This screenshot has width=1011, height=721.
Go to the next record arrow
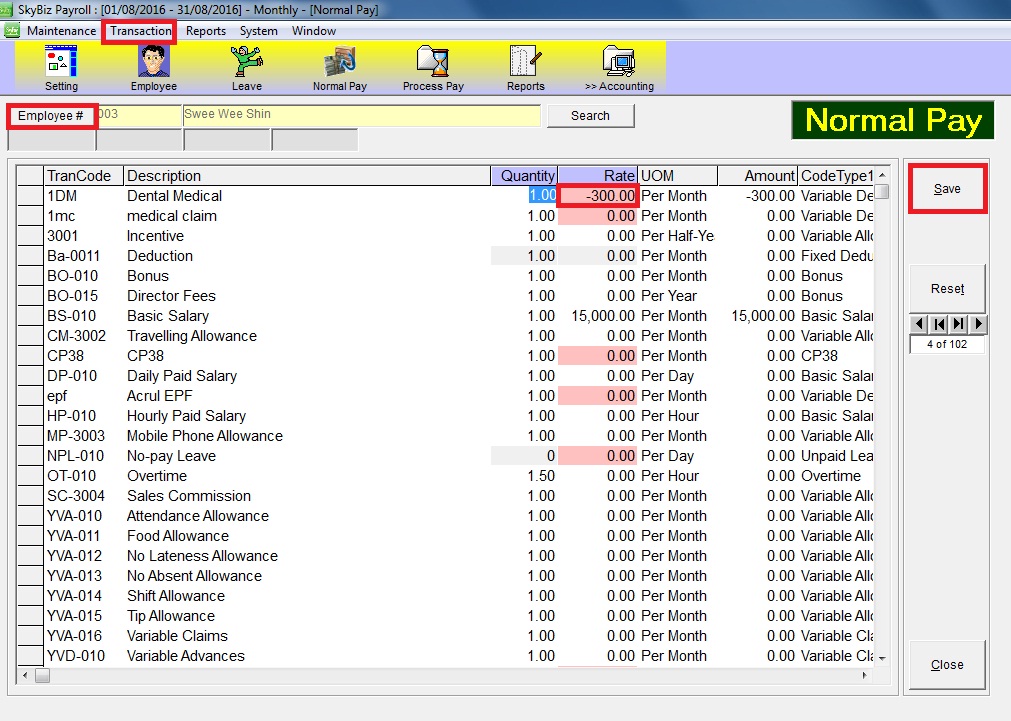click(977, 324)
